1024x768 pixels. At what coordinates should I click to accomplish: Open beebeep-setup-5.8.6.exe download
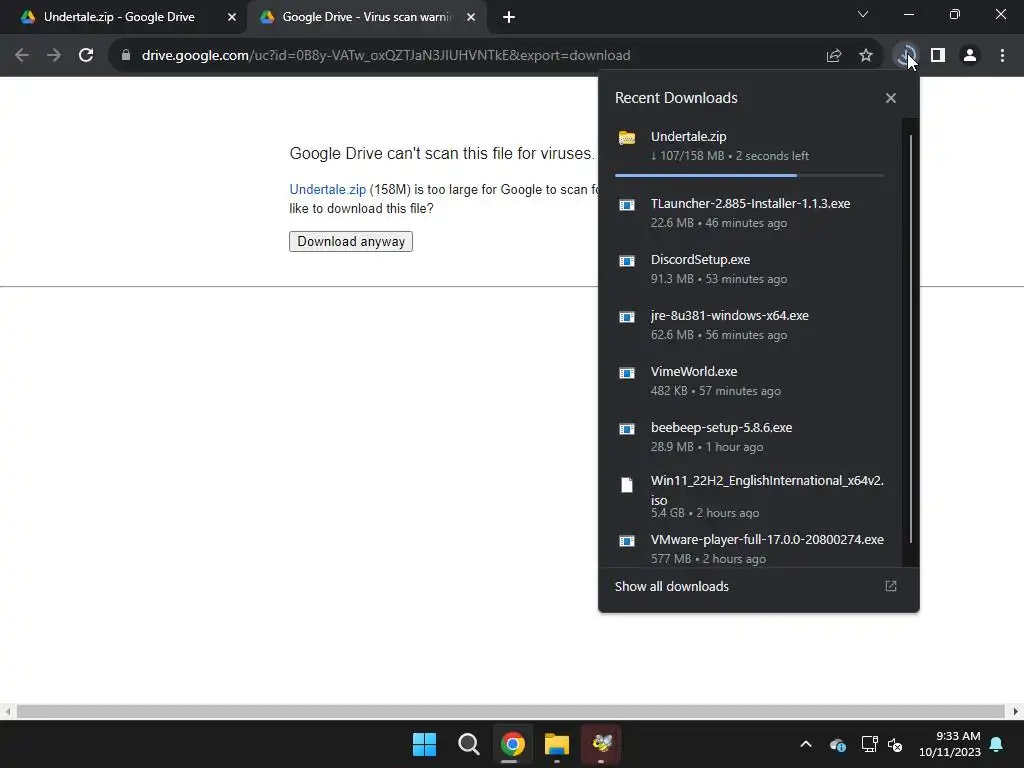click(x=750, y=437)
